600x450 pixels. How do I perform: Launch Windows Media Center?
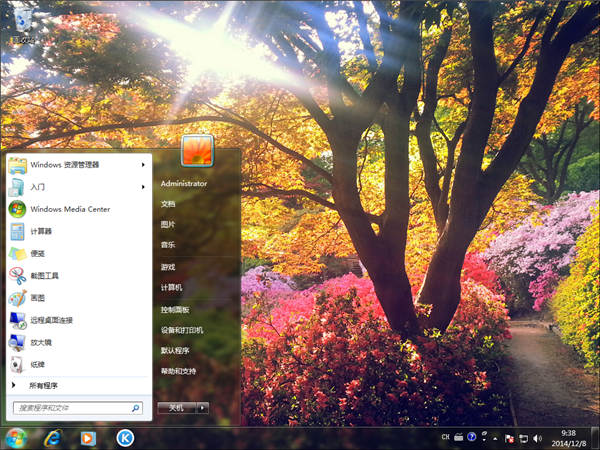pos(78,209)
